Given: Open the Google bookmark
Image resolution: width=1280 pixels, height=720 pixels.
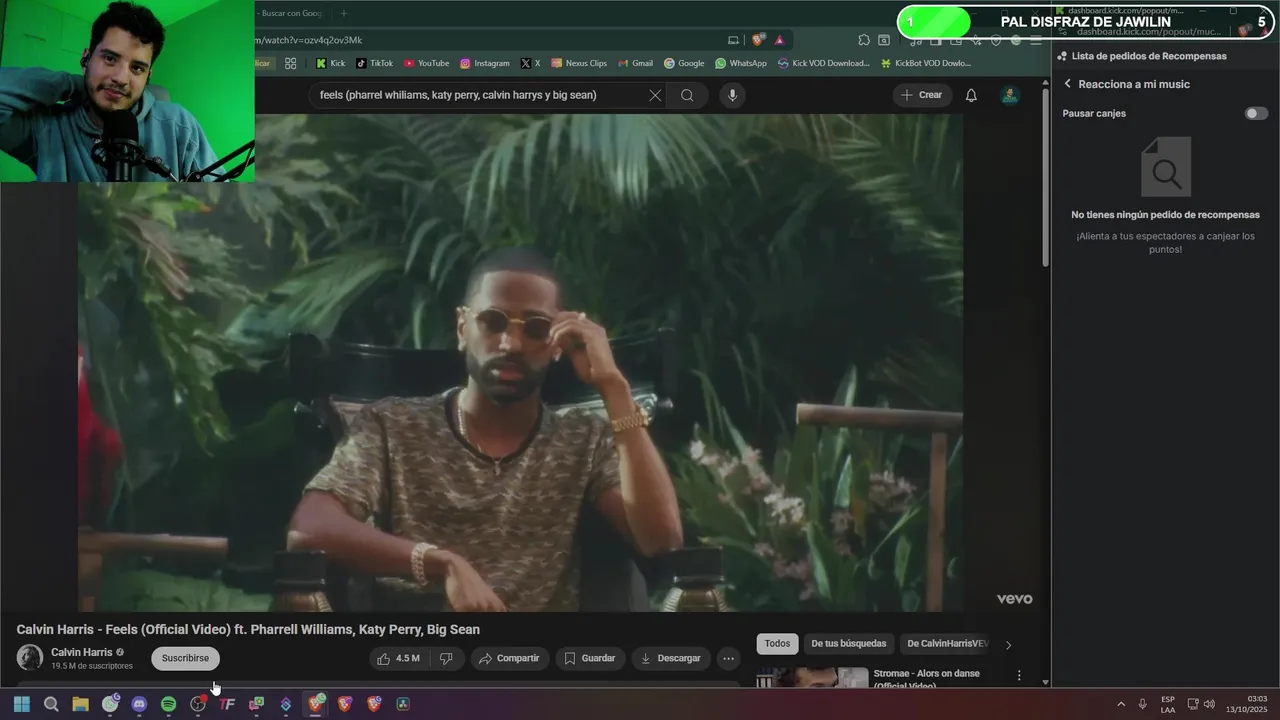Looking at the screenshot, I should pos(684,63).
